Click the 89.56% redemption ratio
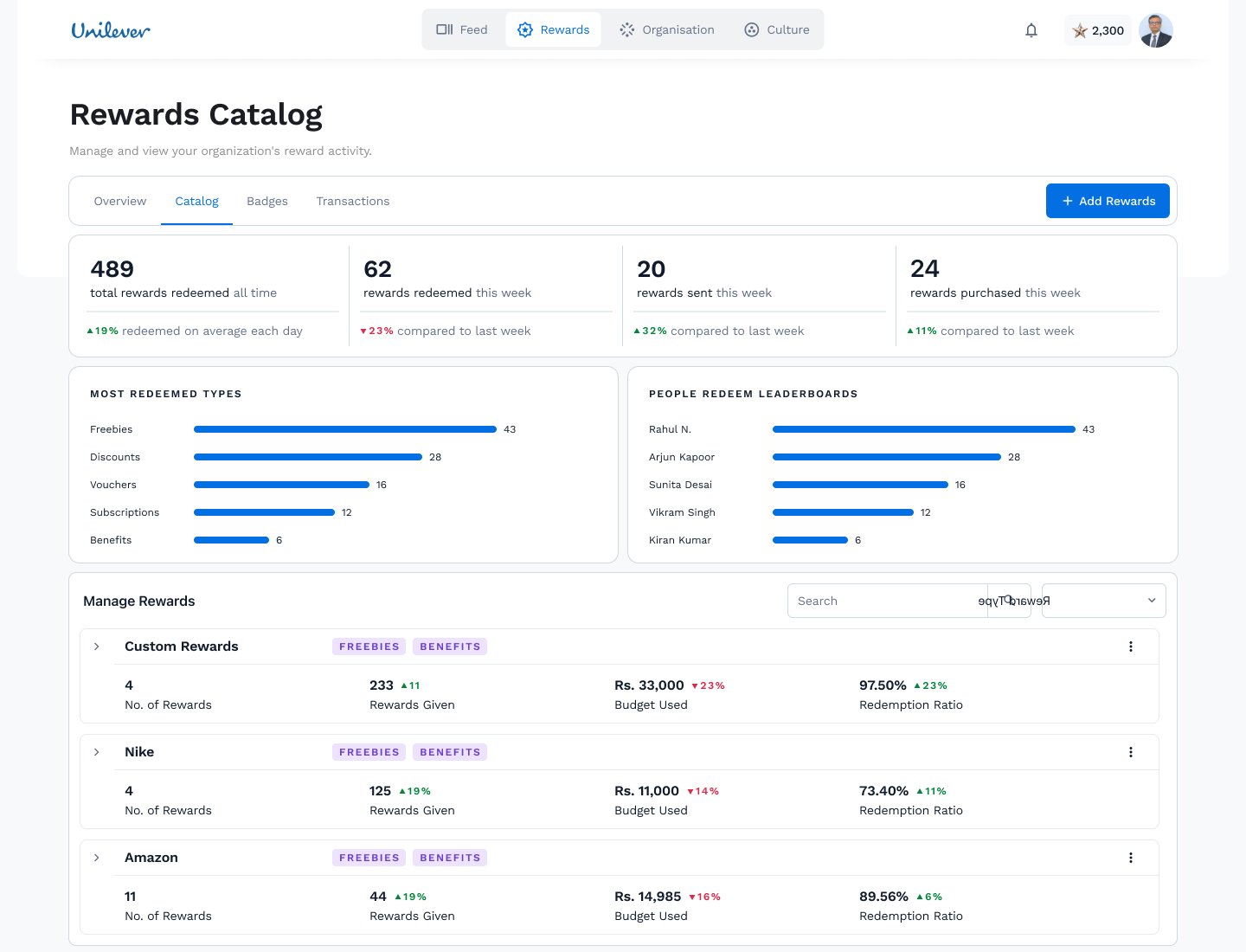Screen dimensions: 1246x952 point(883,897)
